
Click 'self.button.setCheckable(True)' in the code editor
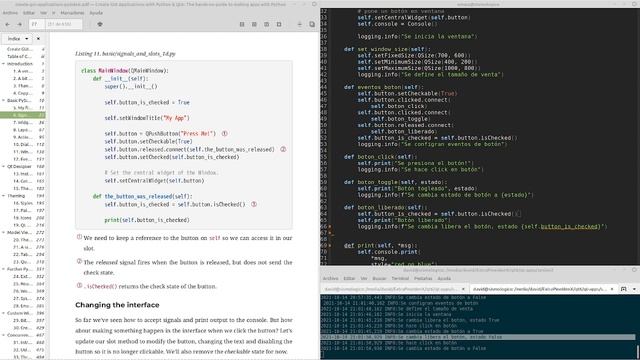click(408, 93)
